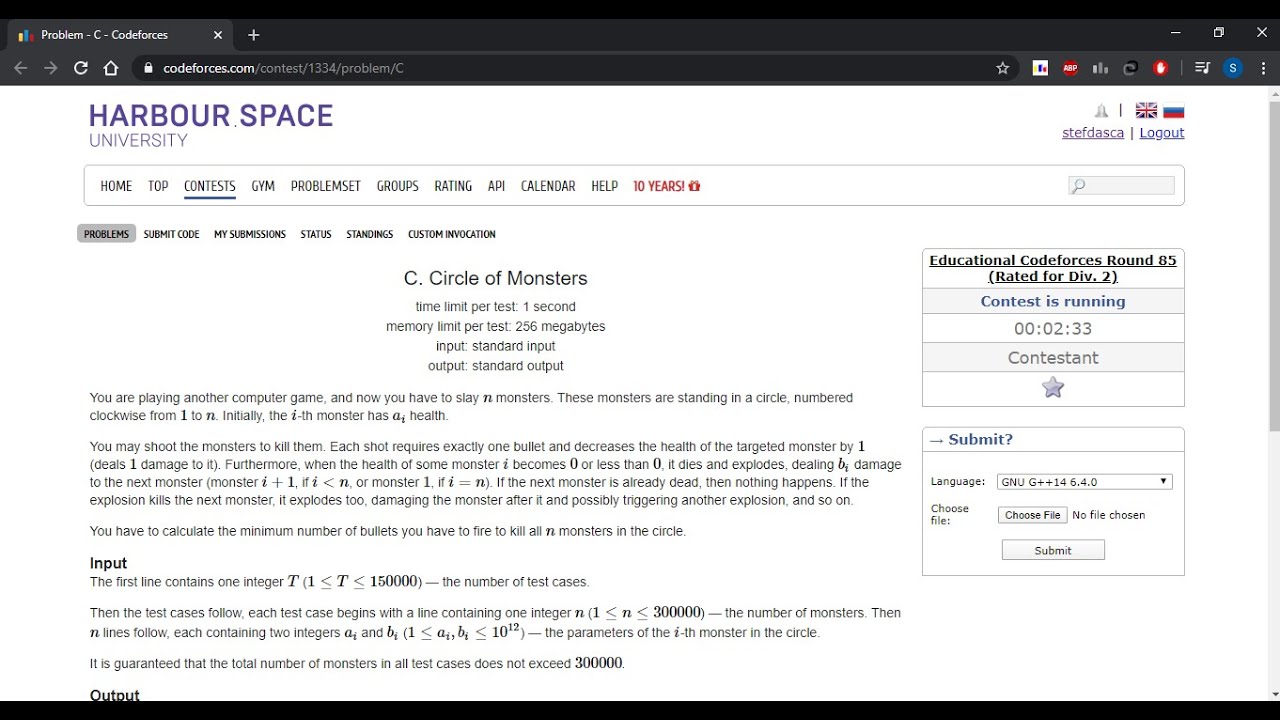Open the STATUS tab
Image resolution: width=1280 pixels, height=720 pixels.
(316, 234)
